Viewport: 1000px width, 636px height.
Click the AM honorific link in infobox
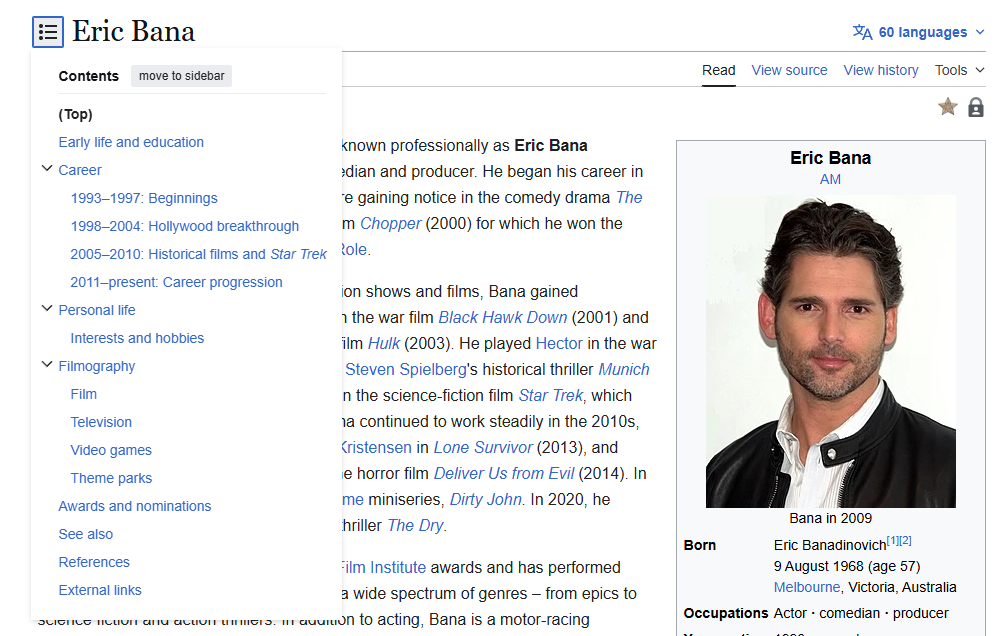[830, 180]
